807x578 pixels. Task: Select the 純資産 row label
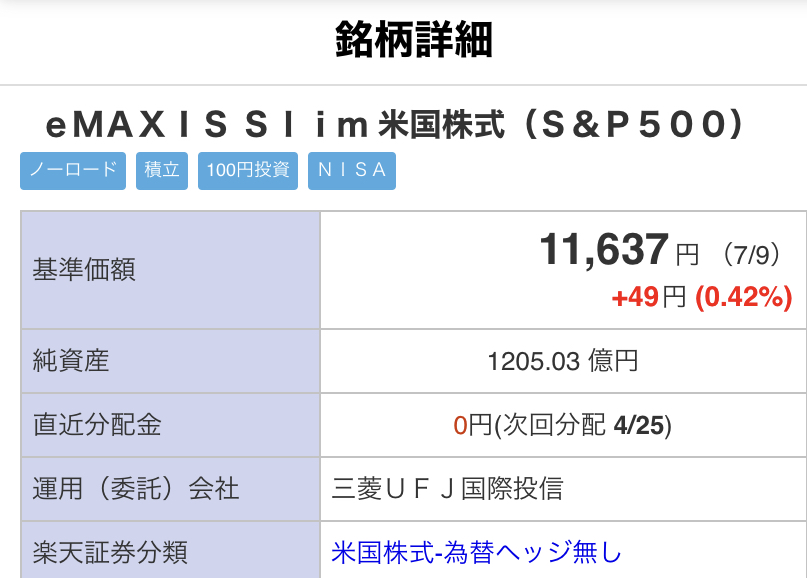click(x=71, y=360)
